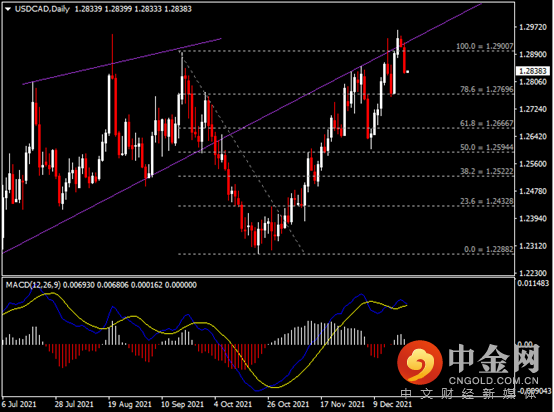The width and height of the screenshot is (554, 412).
Task: Select the 100.0 = 1.29007 Fibonacci label
Action: coord(485,46)
